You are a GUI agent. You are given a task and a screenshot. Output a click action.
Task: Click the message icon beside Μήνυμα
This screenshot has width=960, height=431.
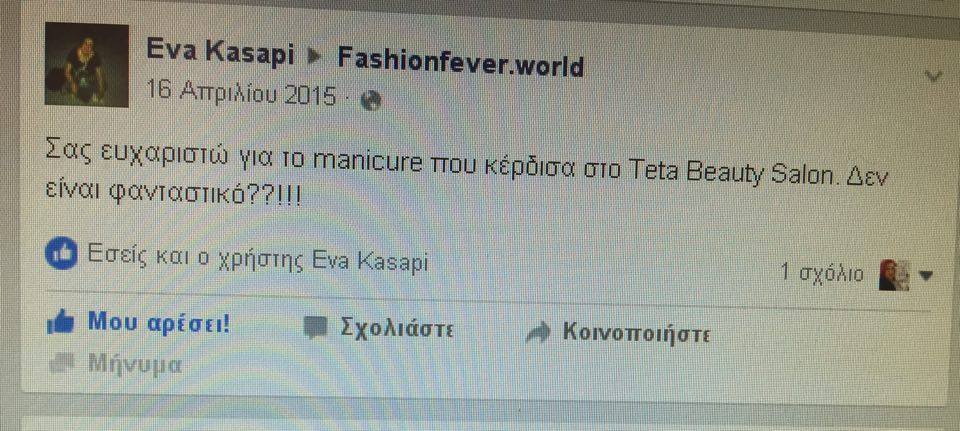click(61, 363)
